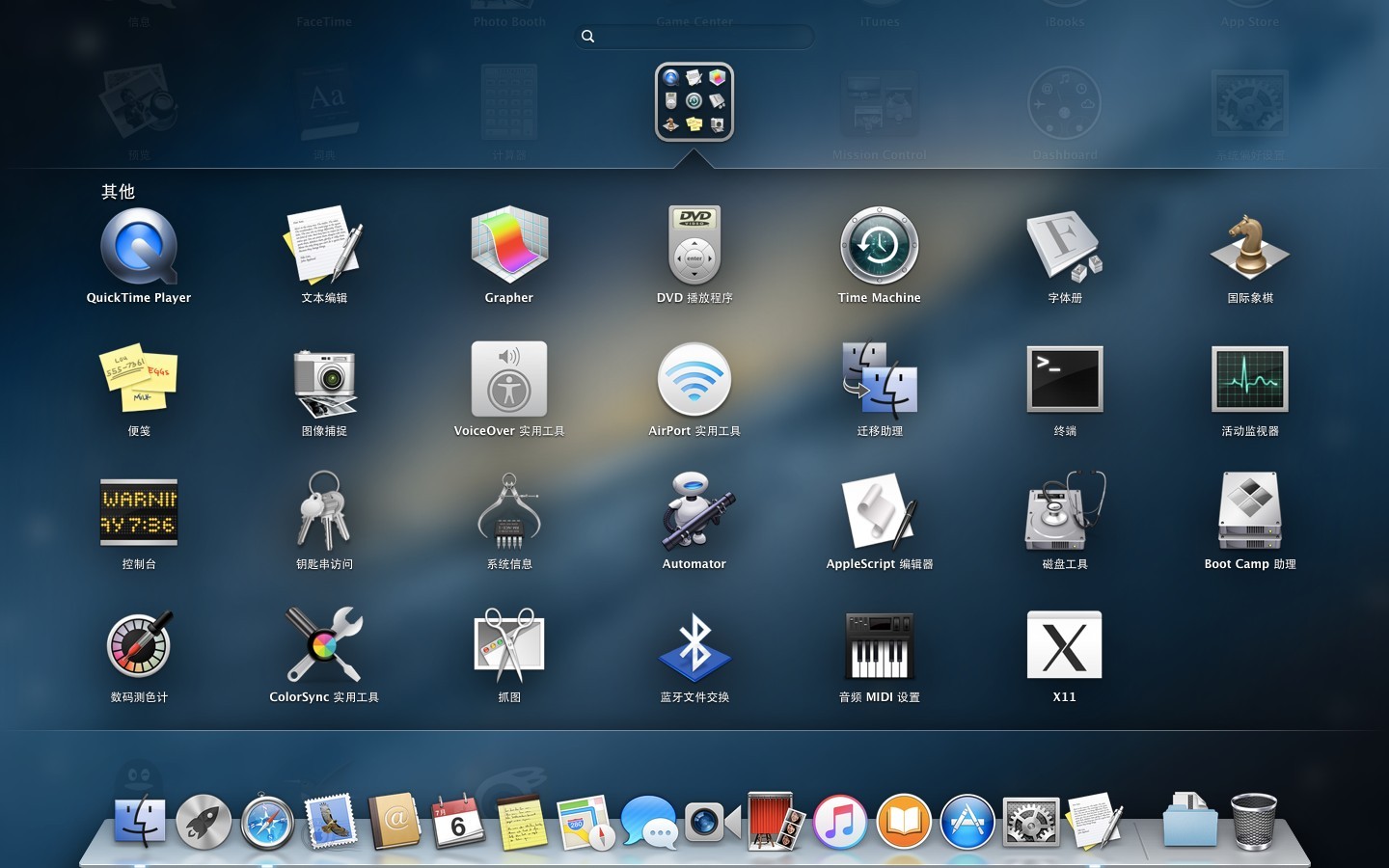Open 钥匙串访问 keychain app
This screenshot has width=1389, height=868.
click(x=324, y=511)
